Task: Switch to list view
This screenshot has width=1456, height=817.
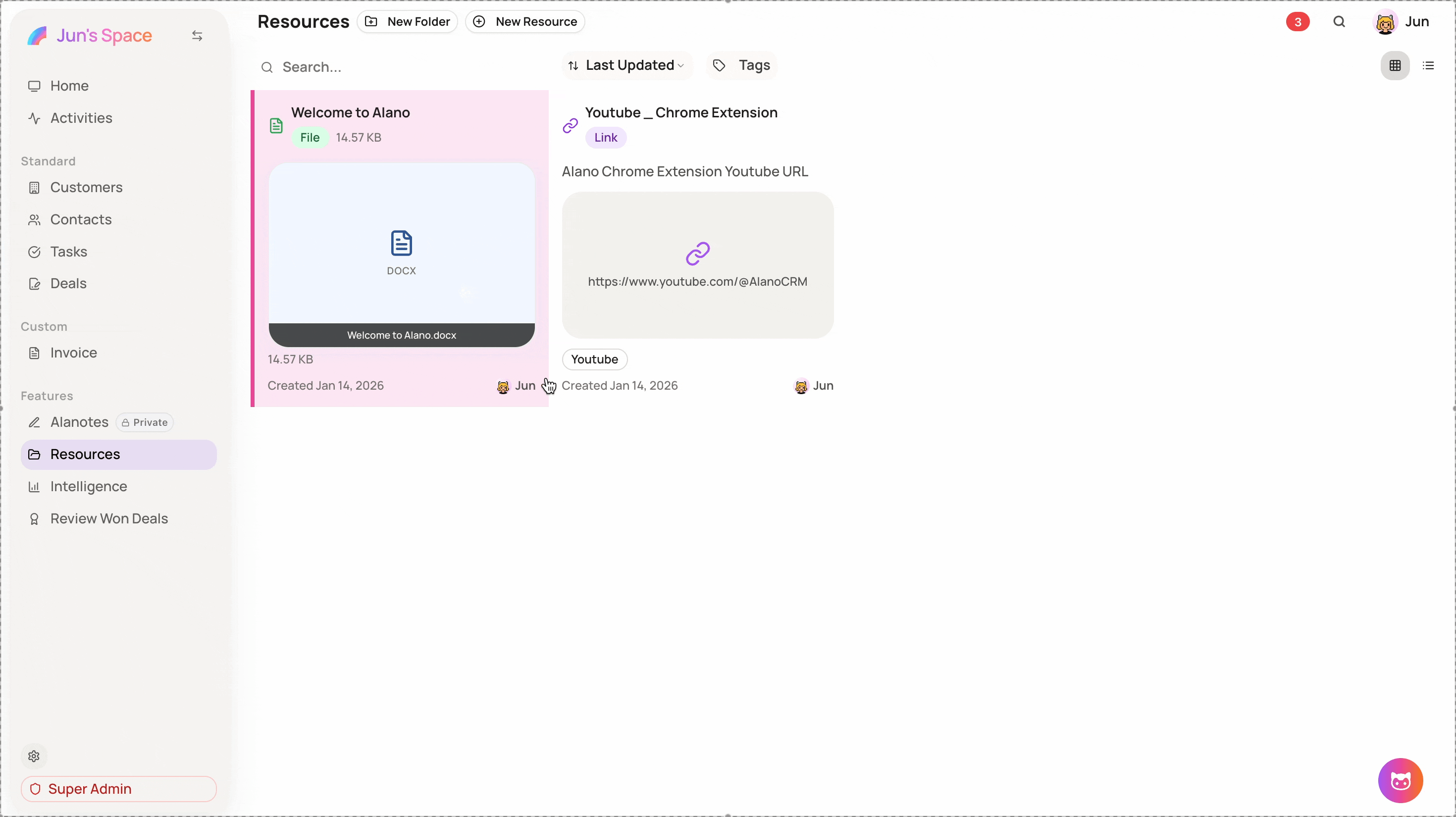Action: (1428, 65)
